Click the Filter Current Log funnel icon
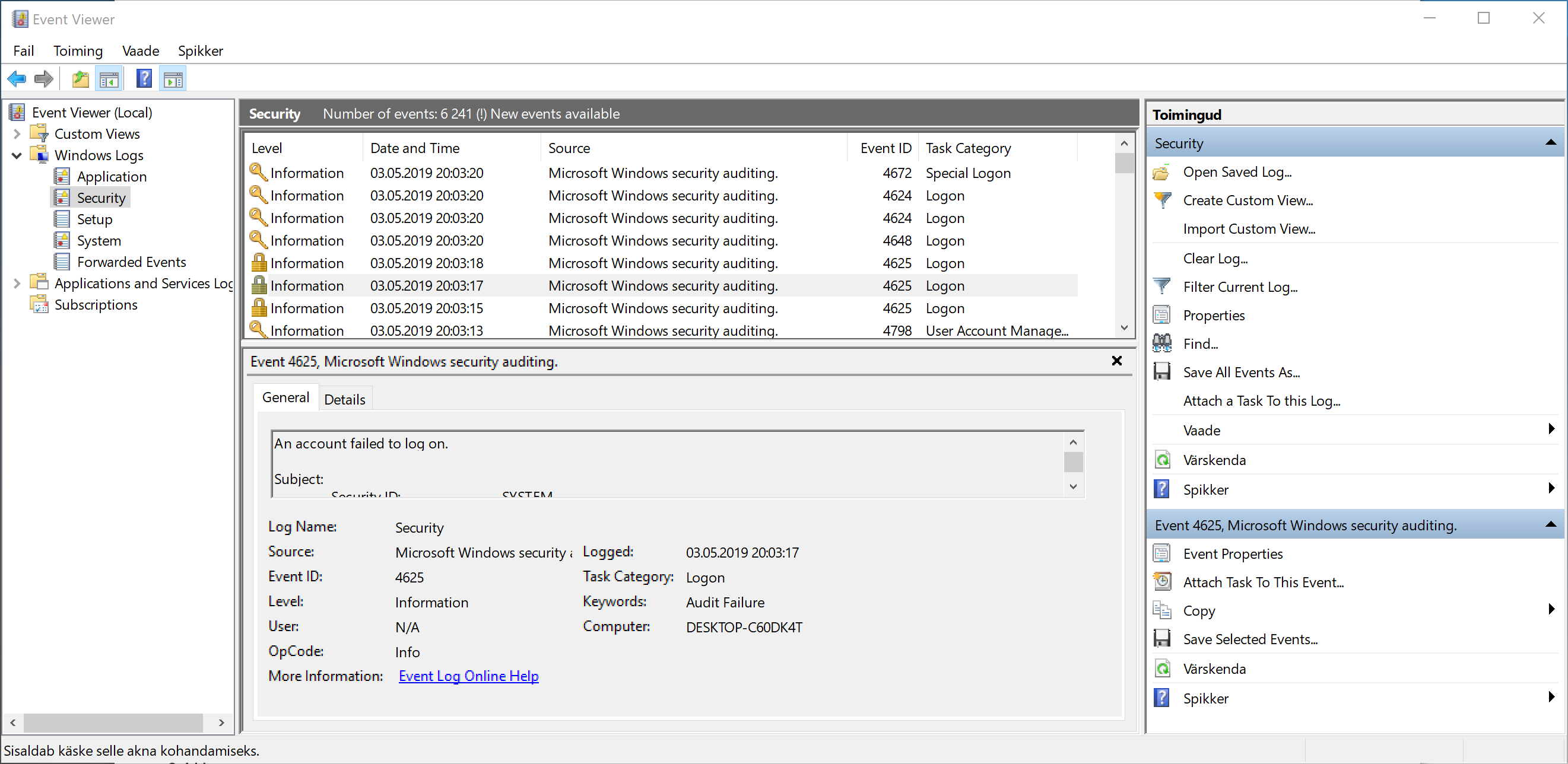Screen dimensions: 1568x764 point(1161,286)
